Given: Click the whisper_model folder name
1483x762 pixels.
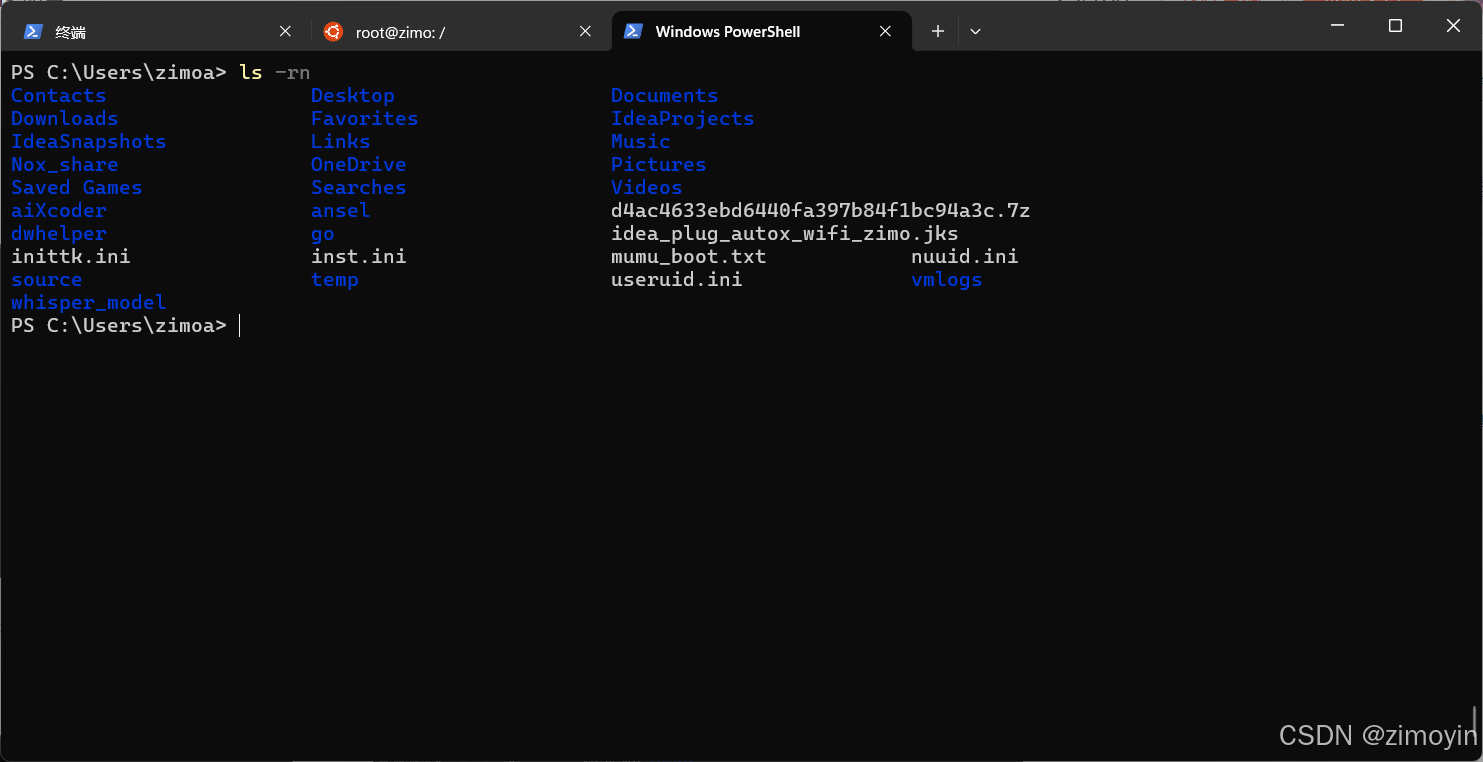Looking at the screenshot, I should click(88, 303).
